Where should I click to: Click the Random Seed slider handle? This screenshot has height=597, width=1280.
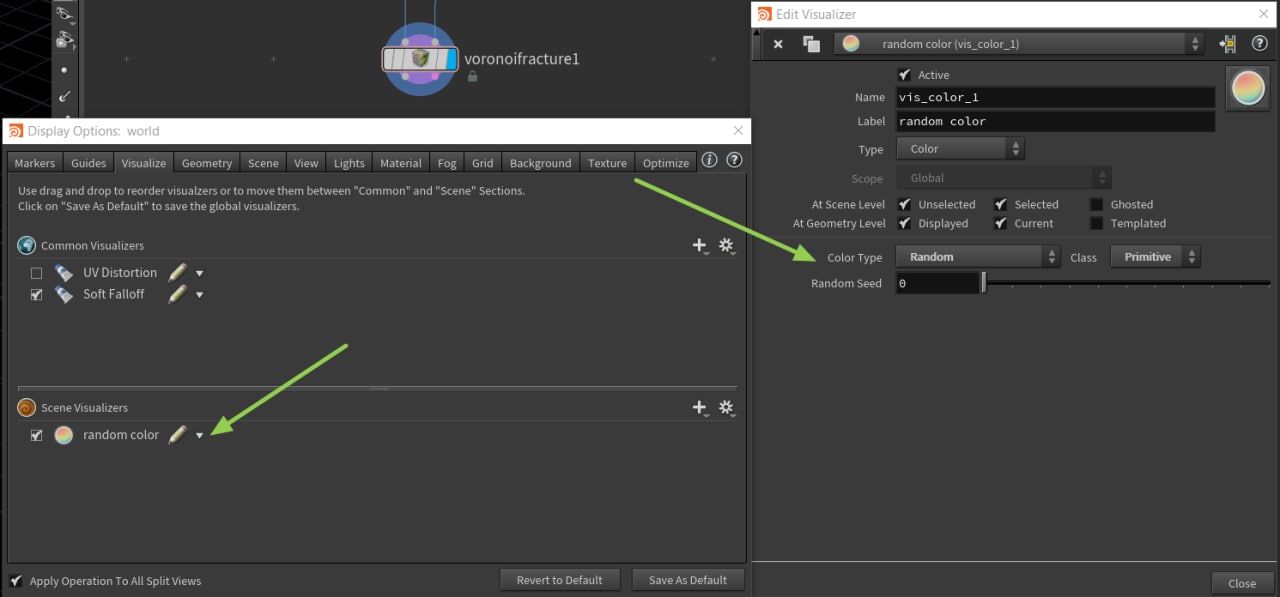pos(984,284)
